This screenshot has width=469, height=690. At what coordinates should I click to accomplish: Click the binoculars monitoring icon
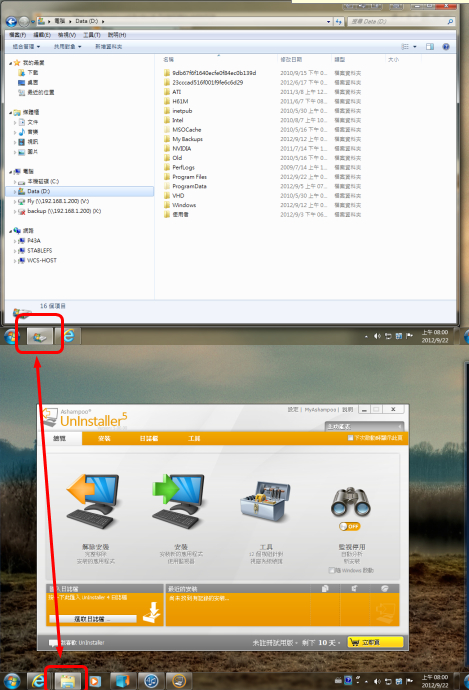pos(351,502)
